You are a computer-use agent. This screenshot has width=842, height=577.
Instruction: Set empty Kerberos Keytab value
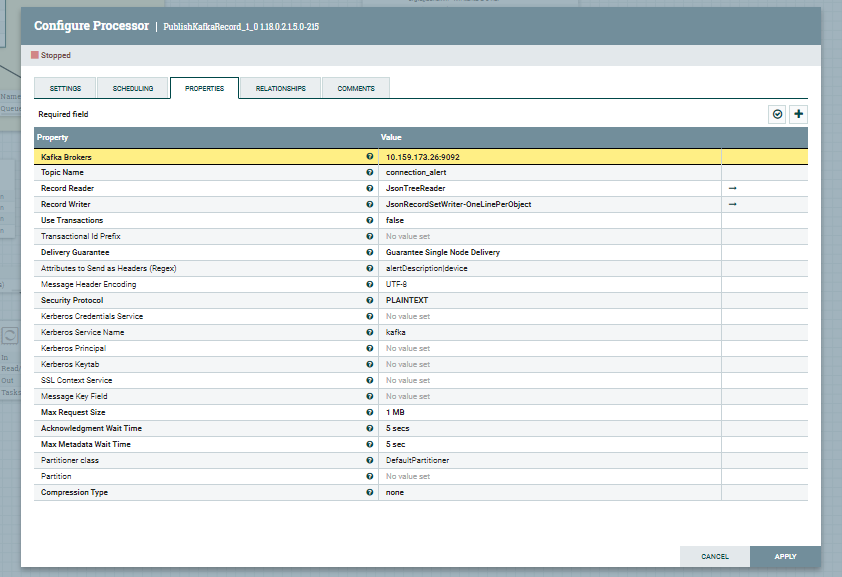[550, 364]
